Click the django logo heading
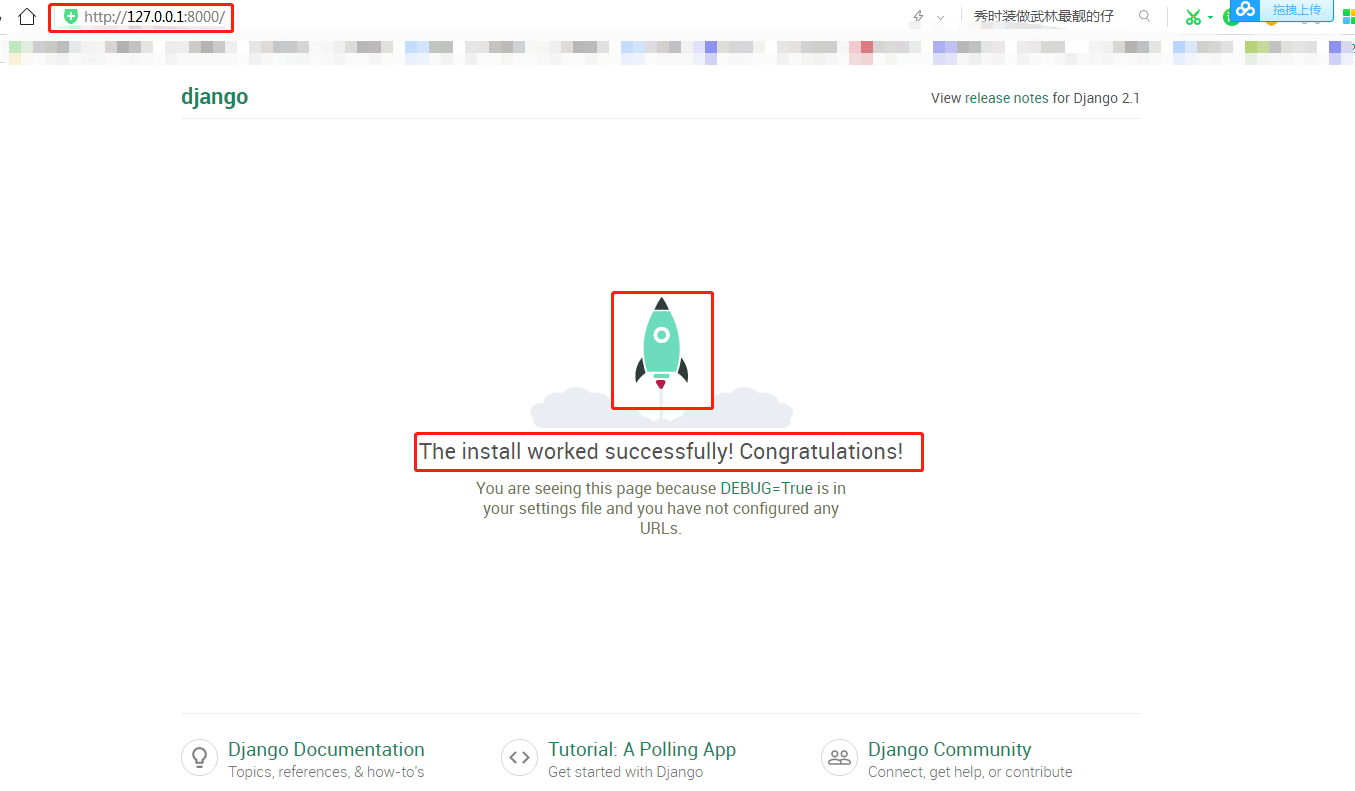The image size is (1355, 791). tap(214, 97)
